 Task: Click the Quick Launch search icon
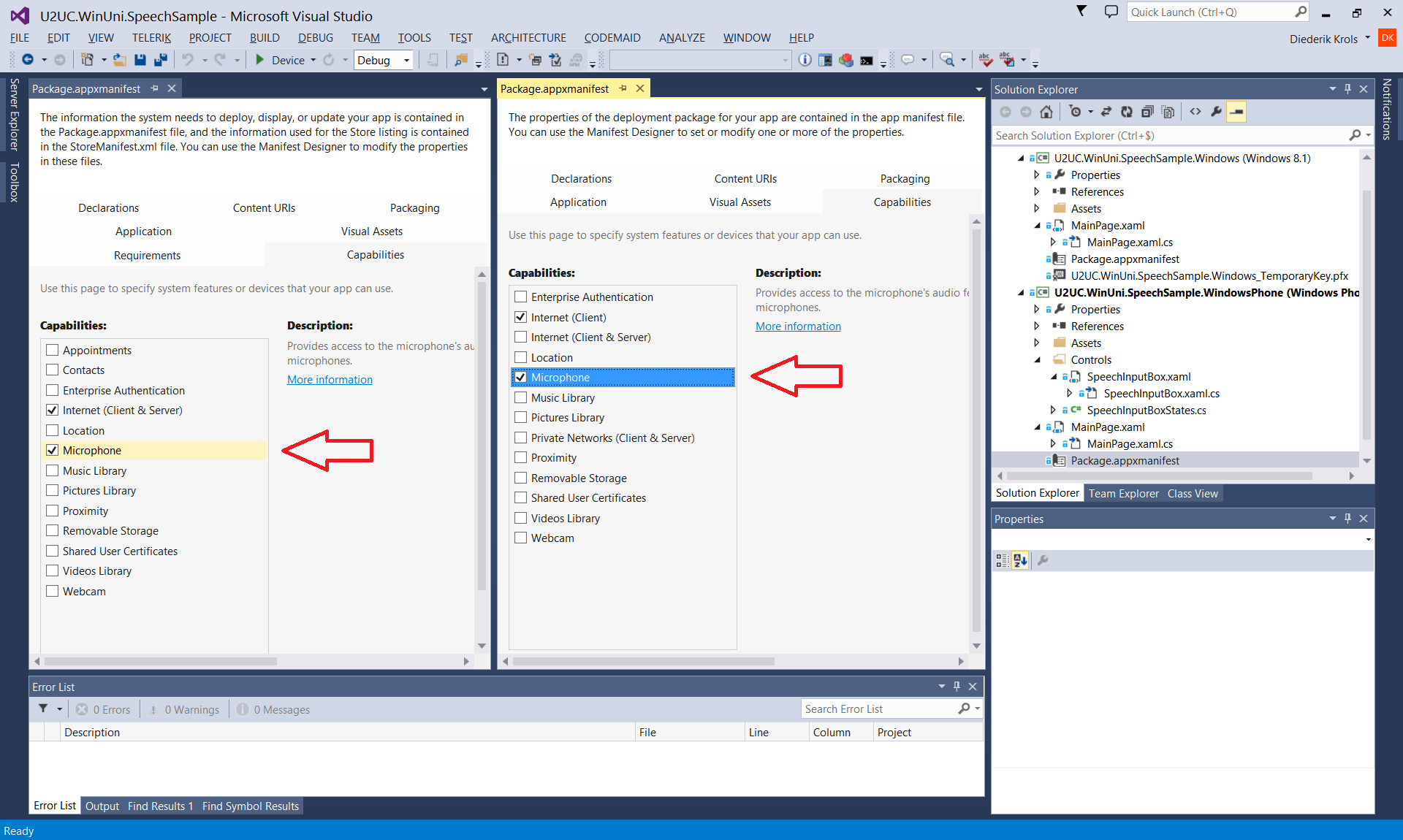click(1303, 11)
